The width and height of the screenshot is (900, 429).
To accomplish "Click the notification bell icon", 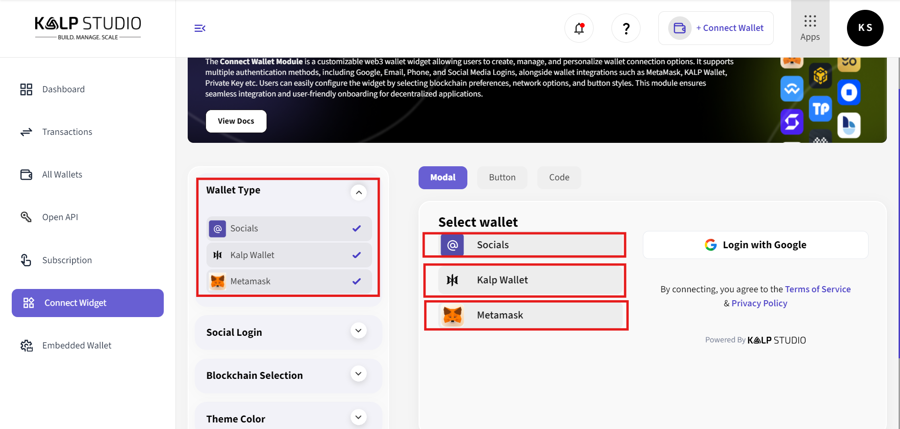I will (579, 28).
